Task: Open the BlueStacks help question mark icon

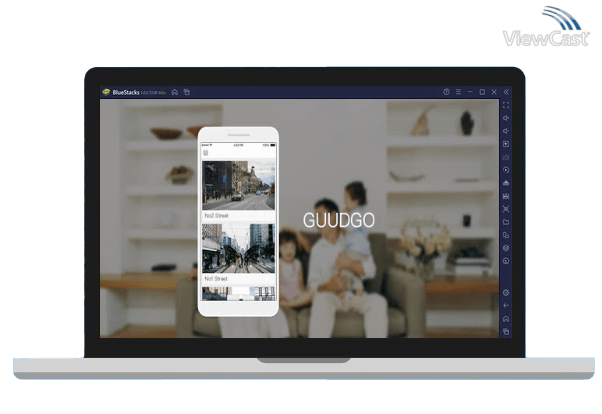Action: 446,92
